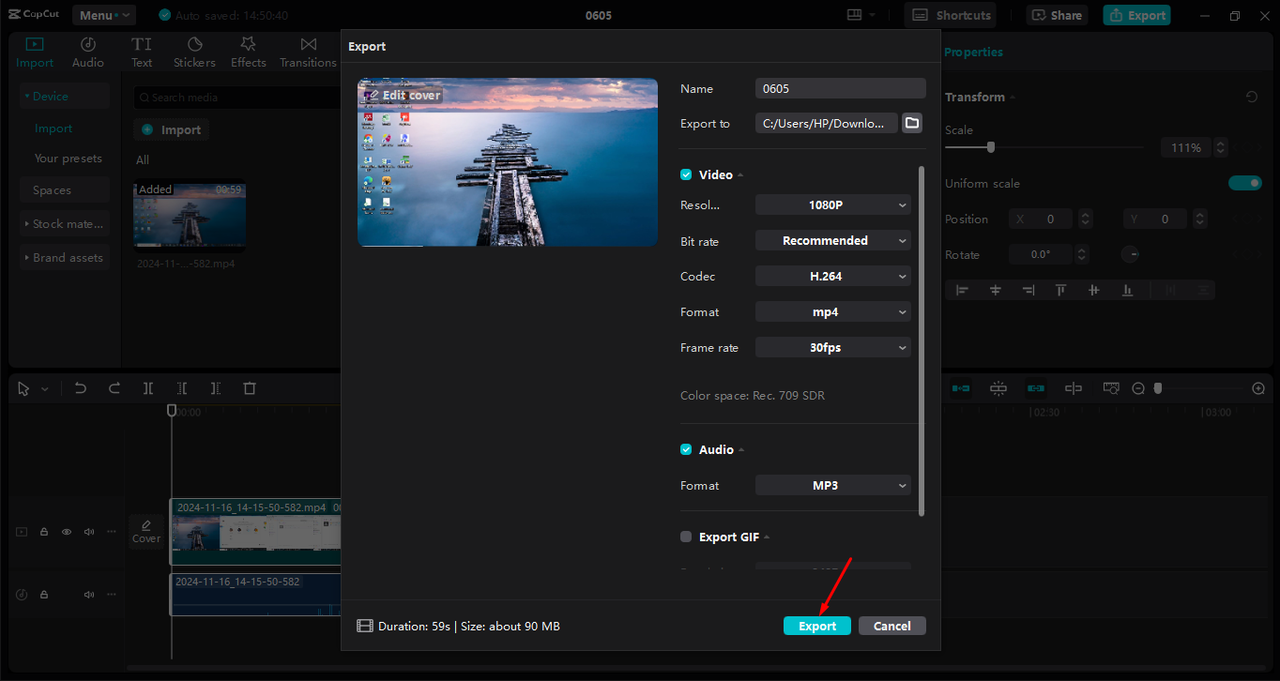This screenshot has height=681, width=1280.
Task: Open the Resolution 1080P dropdown
Action: coord(833,205)
